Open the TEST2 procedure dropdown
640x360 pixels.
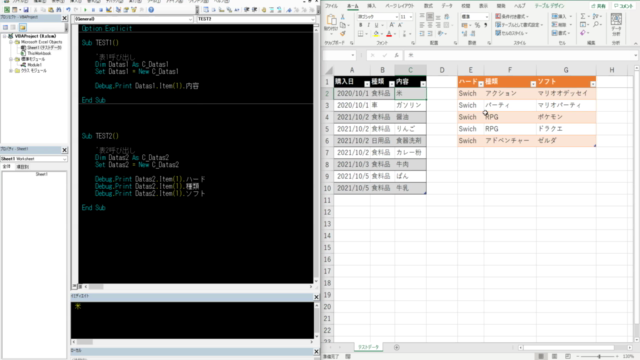(312, 19)
